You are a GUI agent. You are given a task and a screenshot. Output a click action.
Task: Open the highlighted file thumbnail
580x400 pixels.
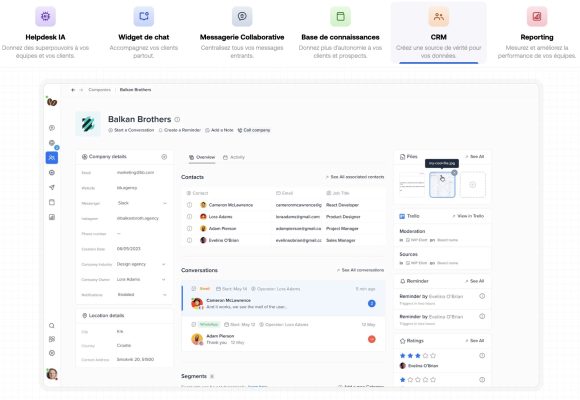point(442,185)
